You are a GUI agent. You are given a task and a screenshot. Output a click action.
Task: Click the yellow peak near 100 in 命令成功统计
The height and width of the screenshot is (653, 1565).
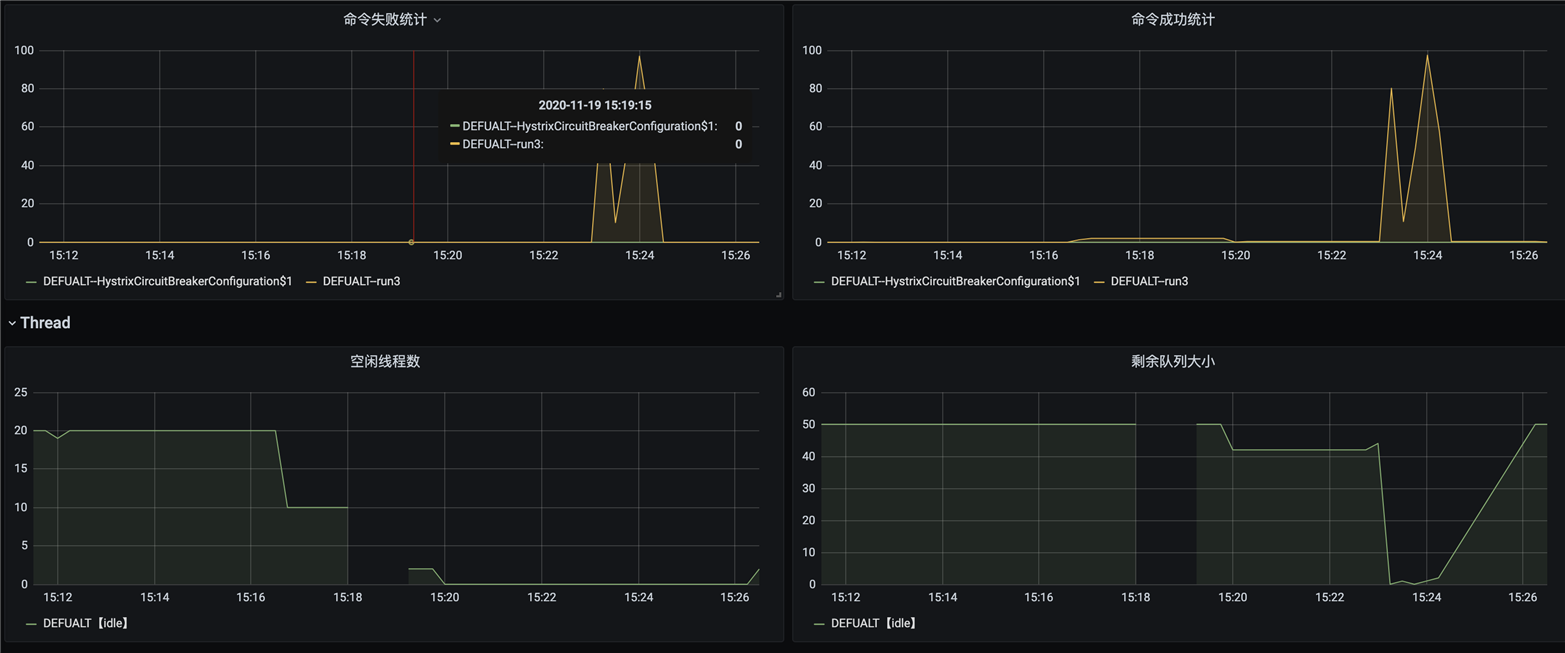coord(1427,55)
